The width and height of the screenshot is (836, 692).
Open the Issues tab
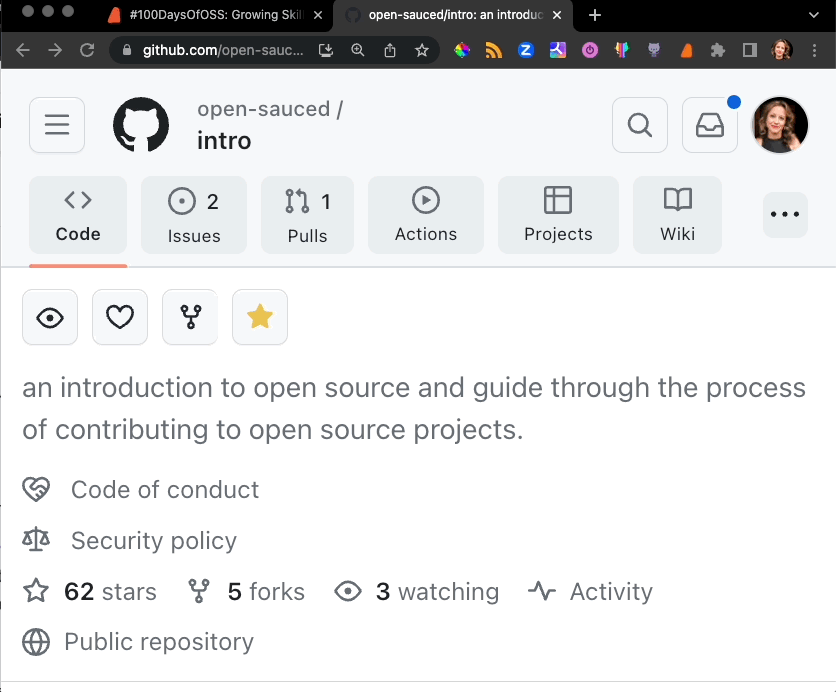[194, 215]
